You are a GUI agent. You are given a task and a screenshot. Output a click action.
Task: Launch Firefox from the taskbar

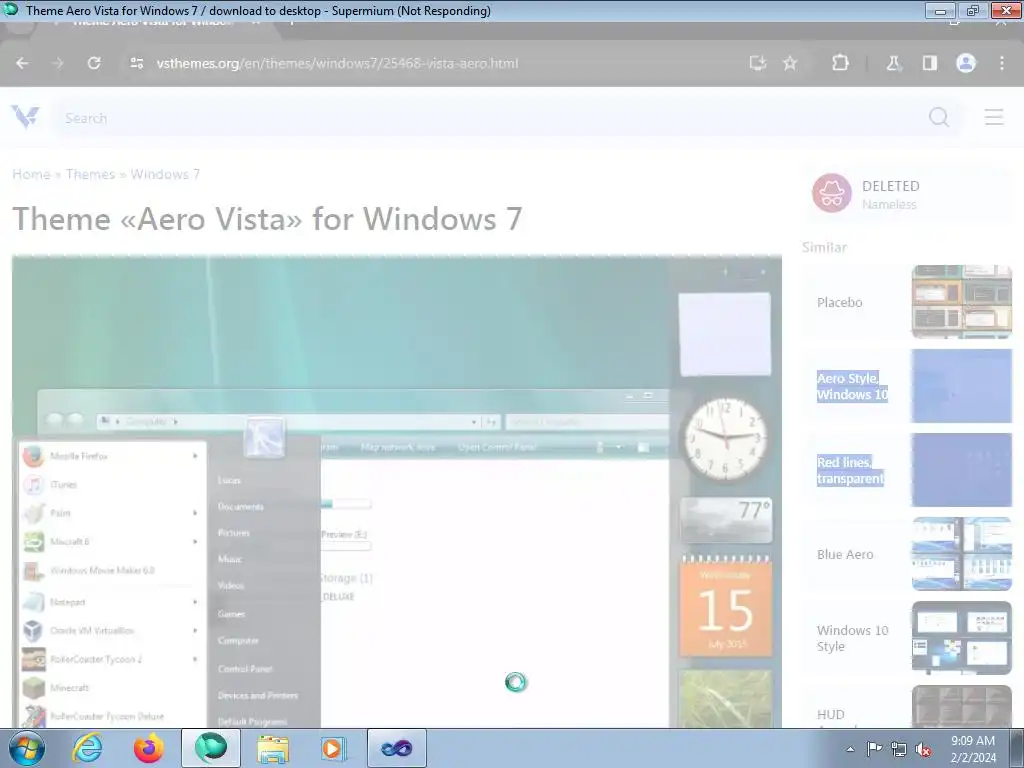[149, 748]
